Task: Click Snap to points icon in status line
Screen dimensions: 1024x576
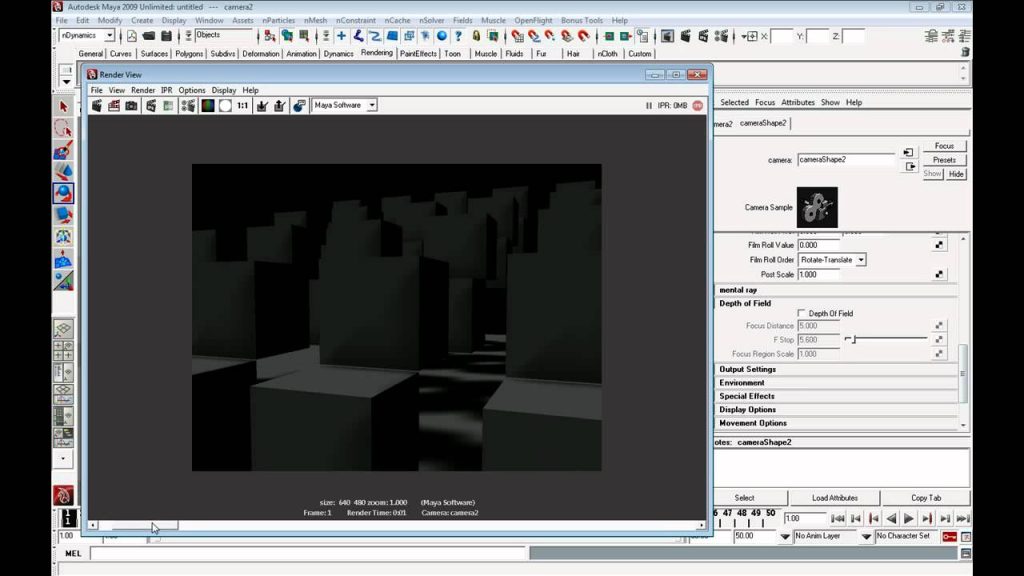Action: (550, 36)
